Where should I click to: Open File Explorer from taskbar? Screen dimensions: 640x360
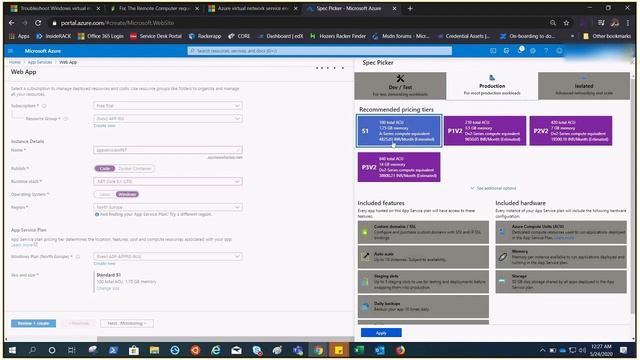pos(154,350)
